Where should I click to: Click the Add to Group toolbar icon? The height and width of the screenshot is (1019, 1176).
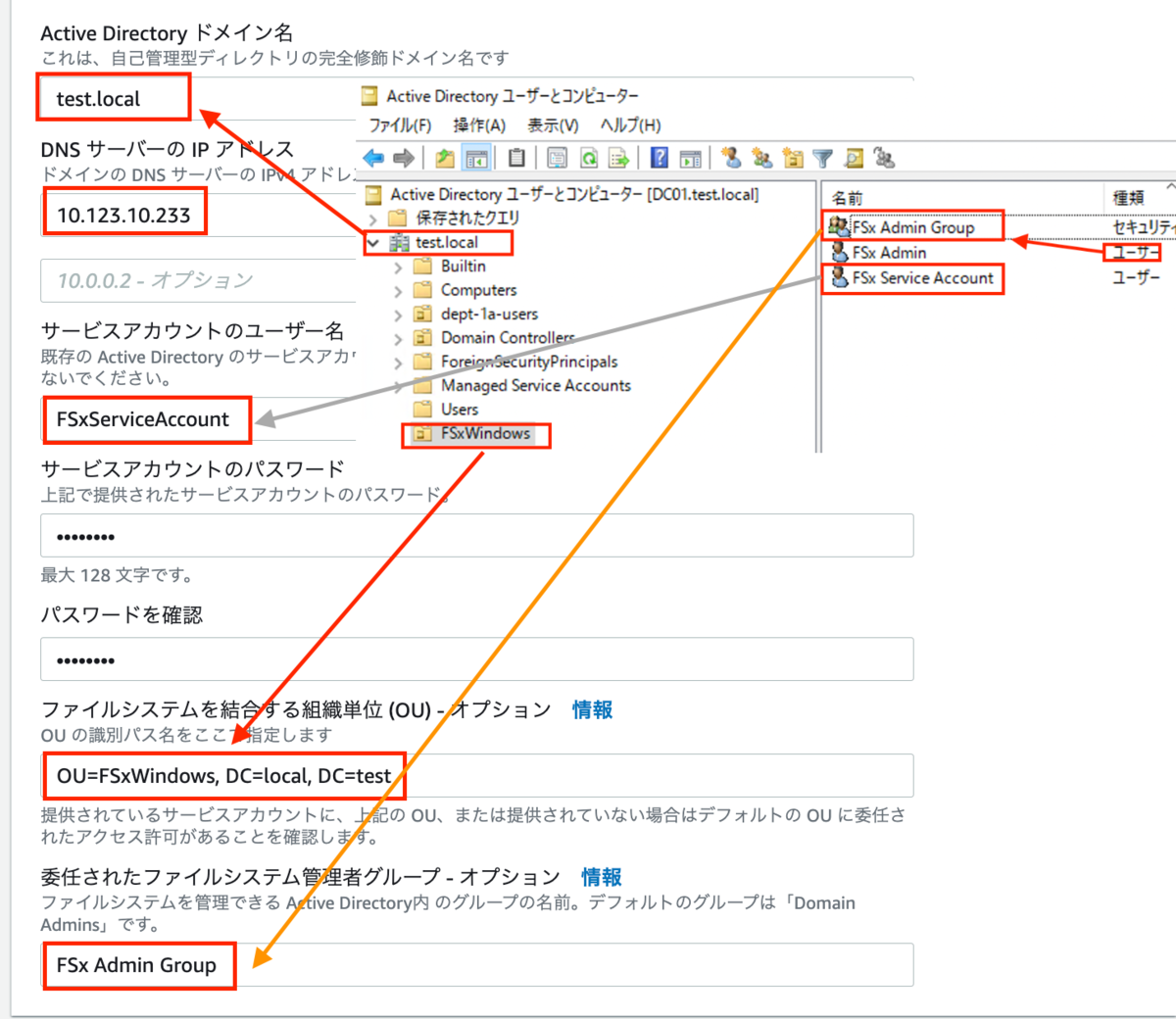pyautogui.click(x=884, y=157)
